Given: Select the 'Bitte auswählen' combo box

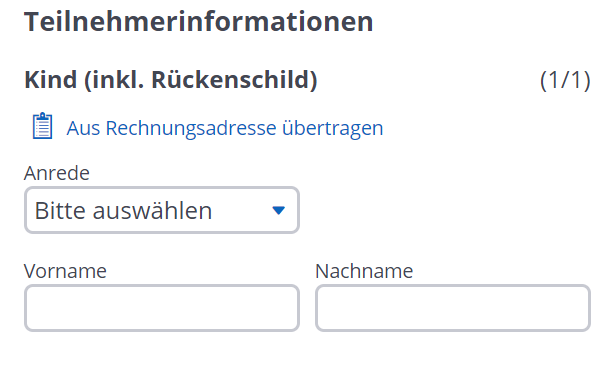Looking at the screenshot, I should click(162, 210).
